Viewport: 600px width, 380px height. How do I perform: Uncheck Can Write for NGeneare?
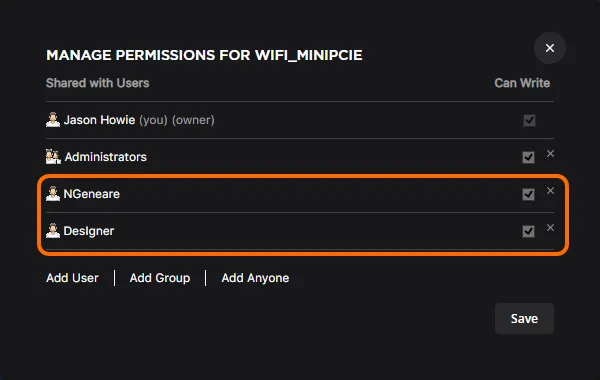528,194
